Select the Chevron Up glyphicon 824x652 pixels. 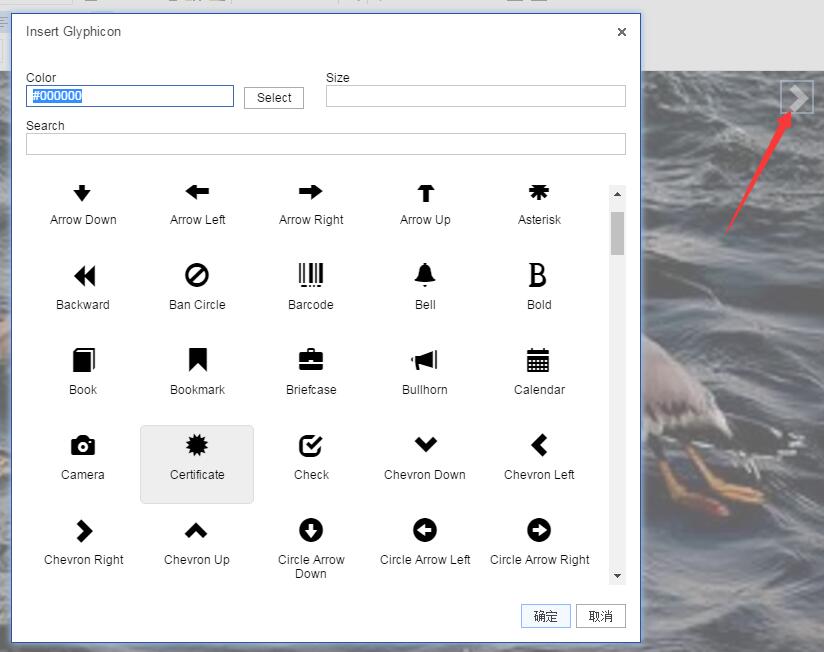(x=197, y=545)
